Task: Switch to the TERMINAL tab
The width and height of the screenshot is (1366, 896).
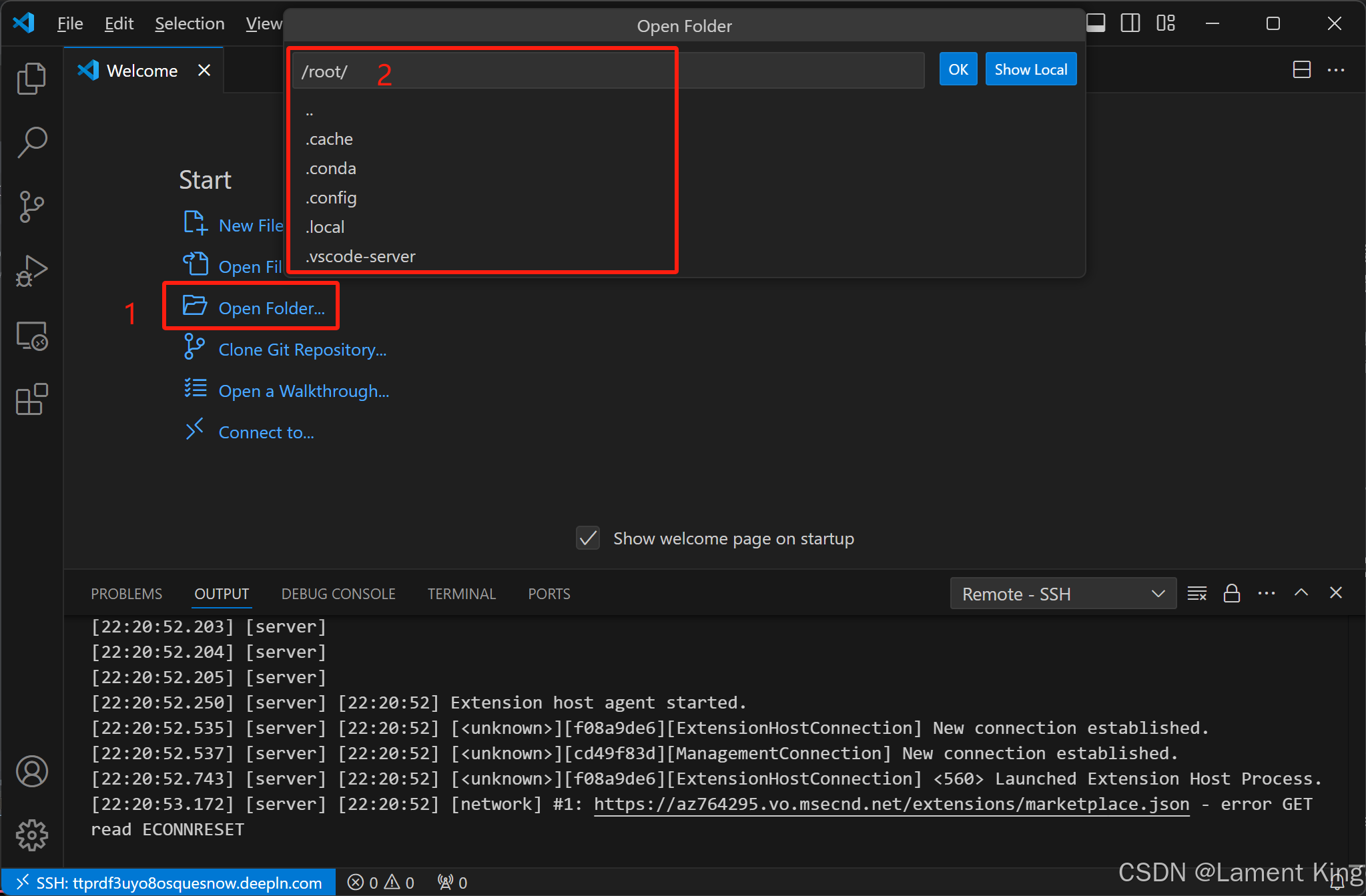Action: tap(461, 594)
